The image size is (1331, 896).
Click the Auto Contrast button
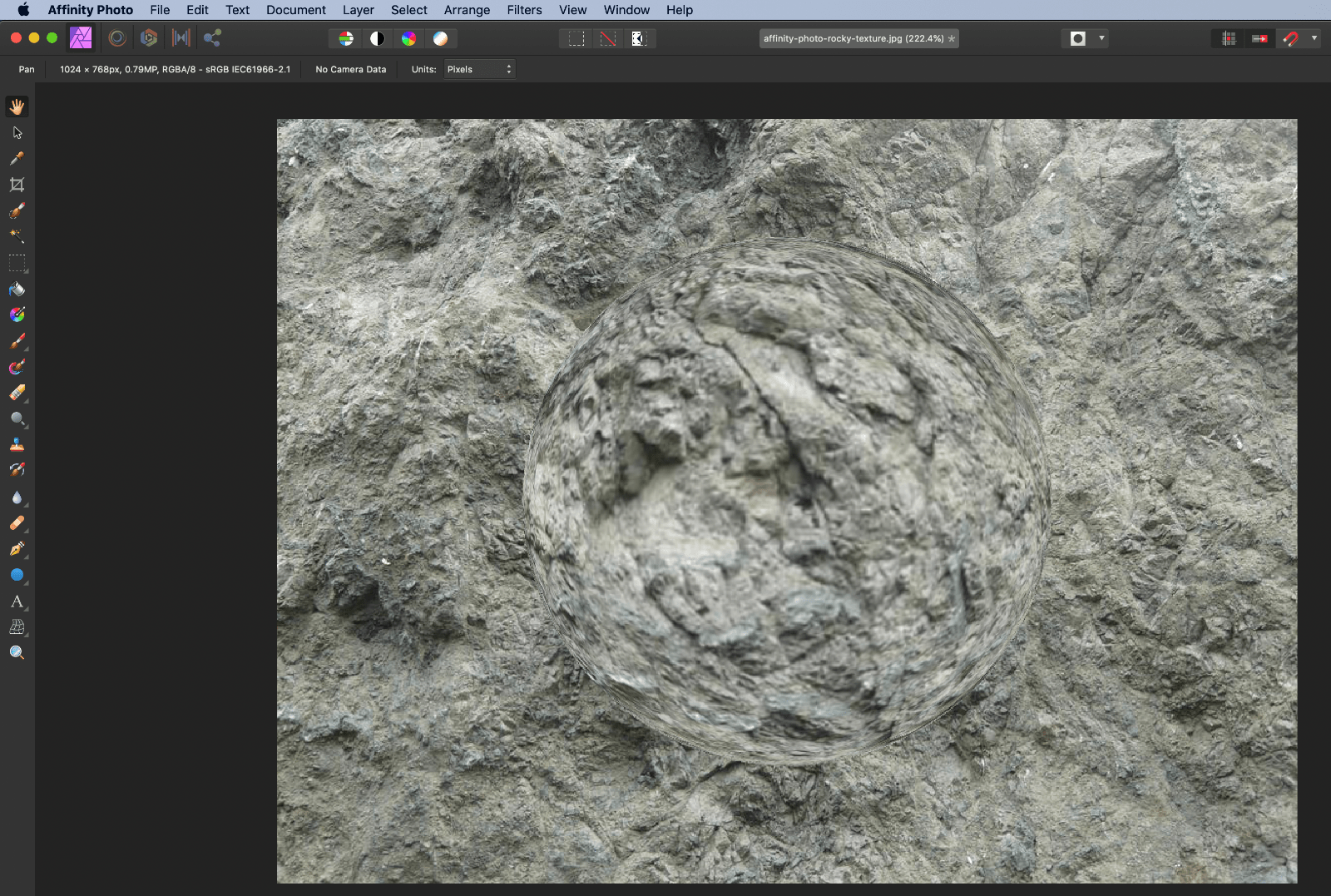(x=377, y=38)
